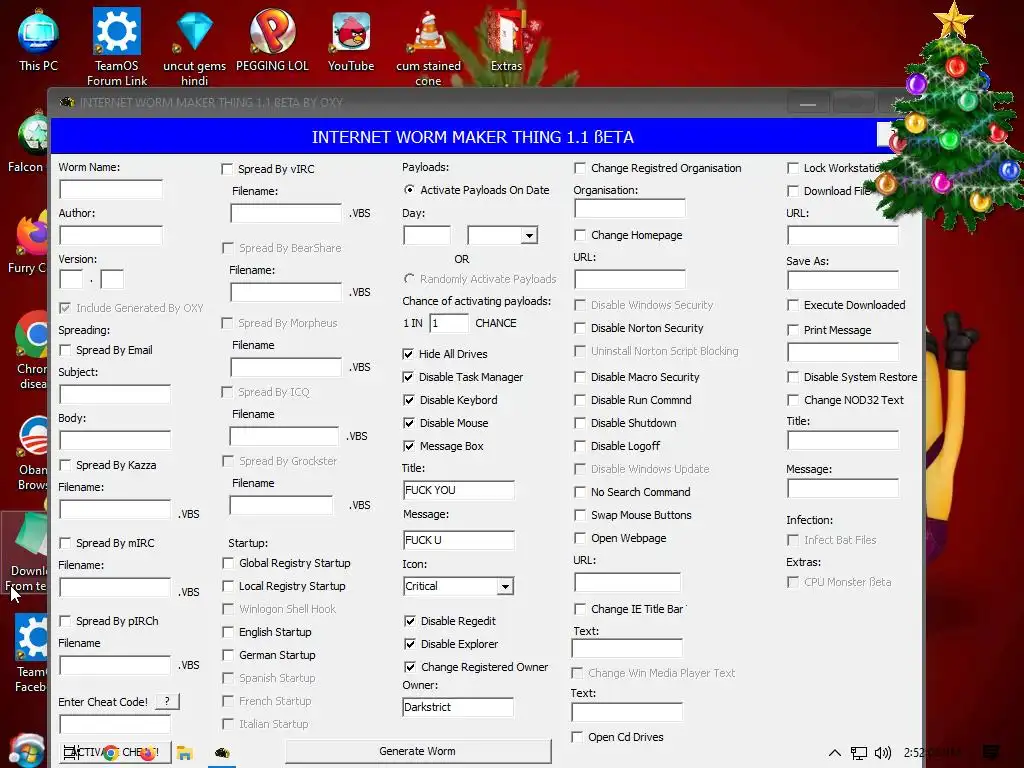Click the cheat code question mark button
The image size is (1024, 768).
click(x=167, y=701)
